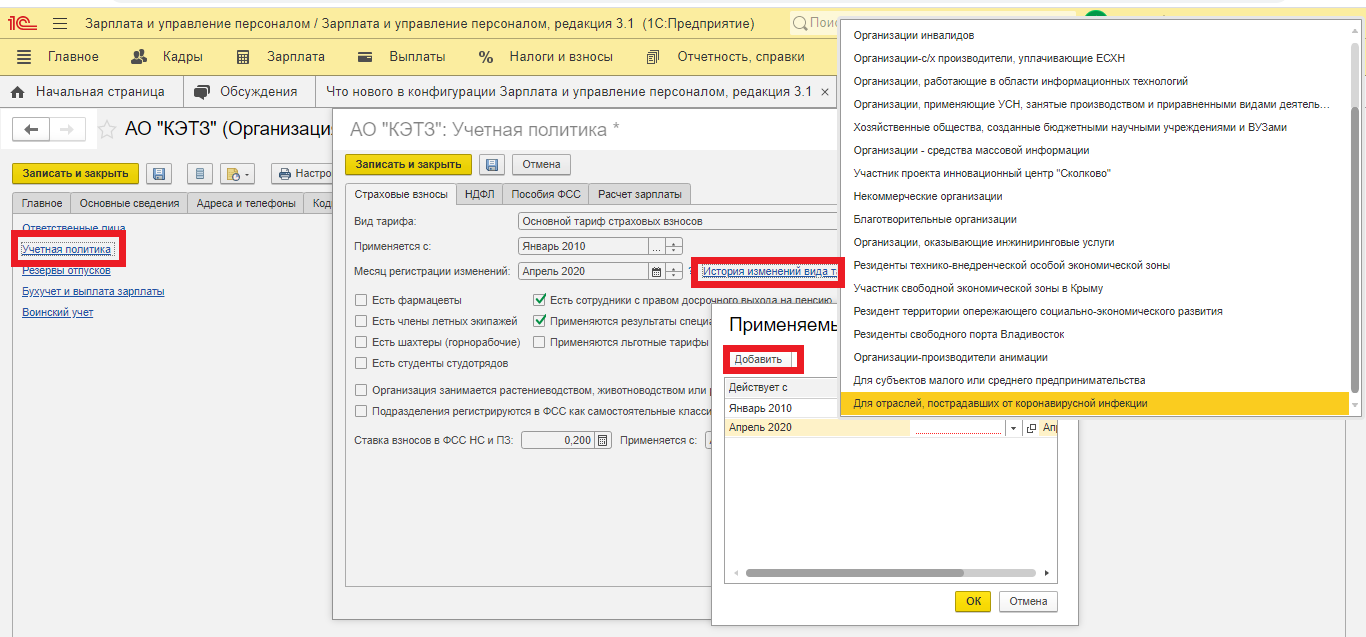Click the Вид тарифа input field
The width and height of the screenshot is (1366, 637).
coord(676,221)
